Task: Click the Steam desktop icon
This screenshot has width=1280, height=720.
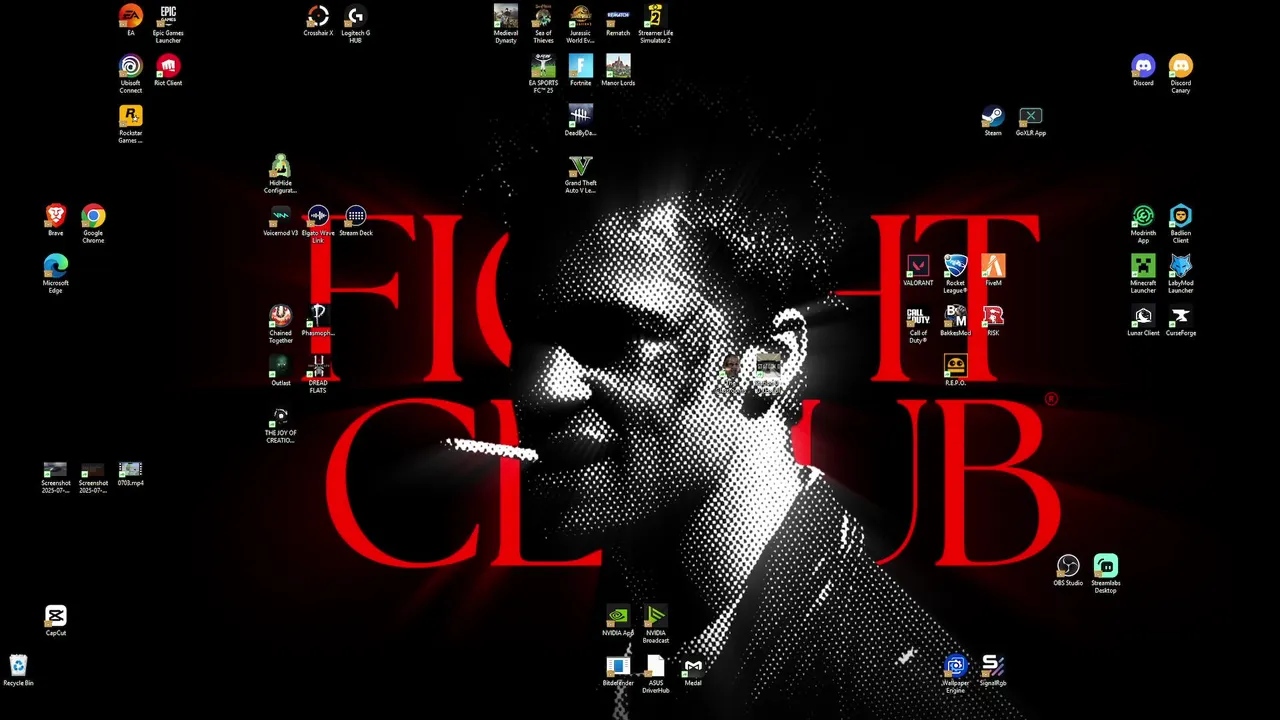Action: pos(993,117)
